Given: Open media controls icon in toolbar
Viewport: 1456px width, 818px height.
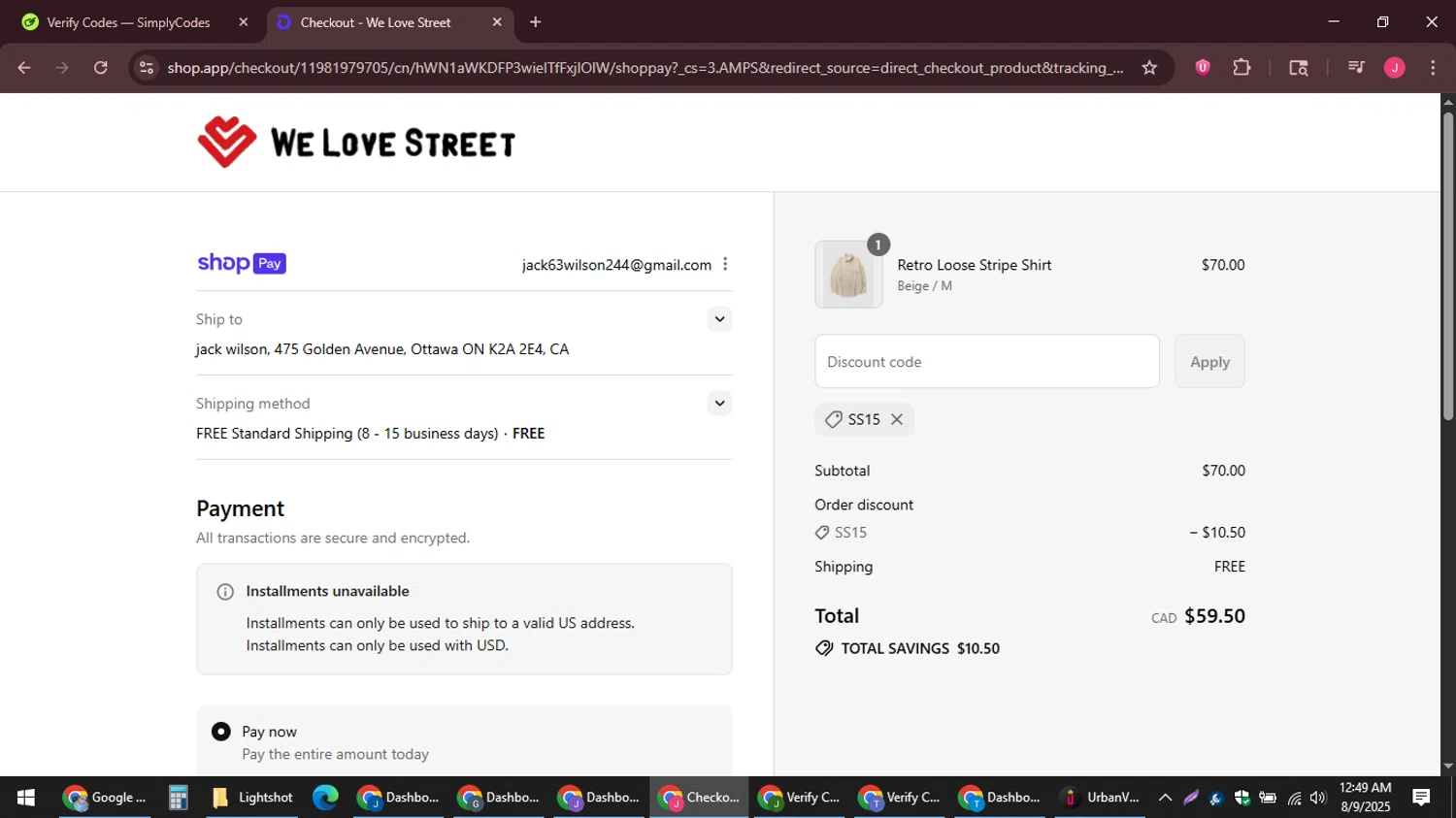Looking at the screenshot, I should tap(1356, 68).
